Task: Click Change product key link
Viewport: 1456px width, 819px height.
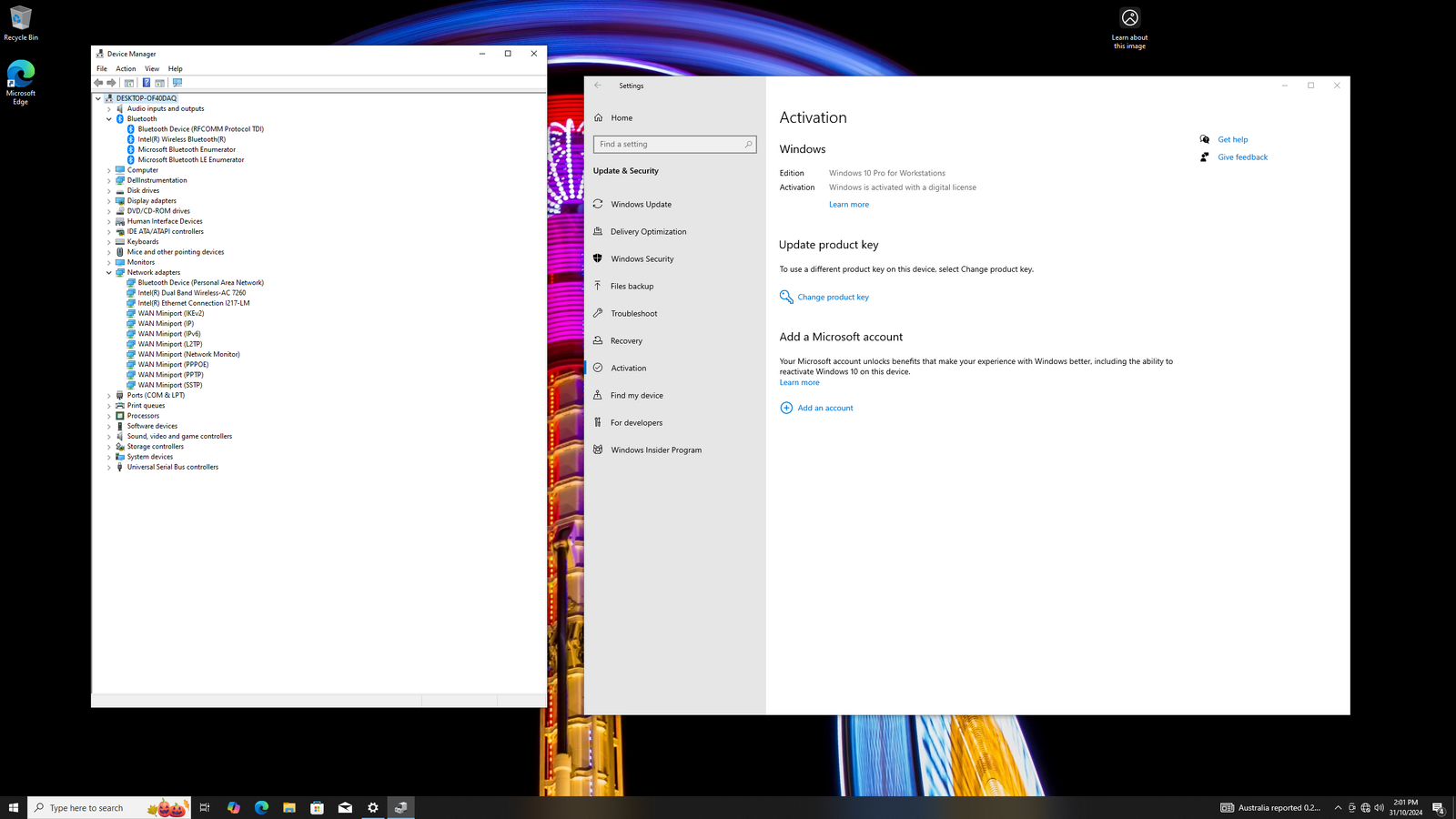Action: coord(833,298)
